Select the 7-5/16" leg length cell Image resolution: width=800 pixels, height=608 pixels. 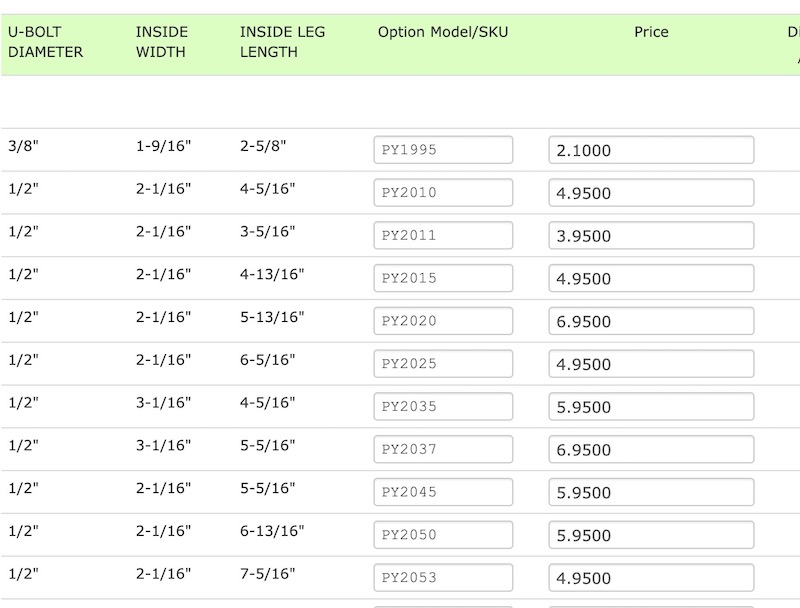(x=267, y=574)
